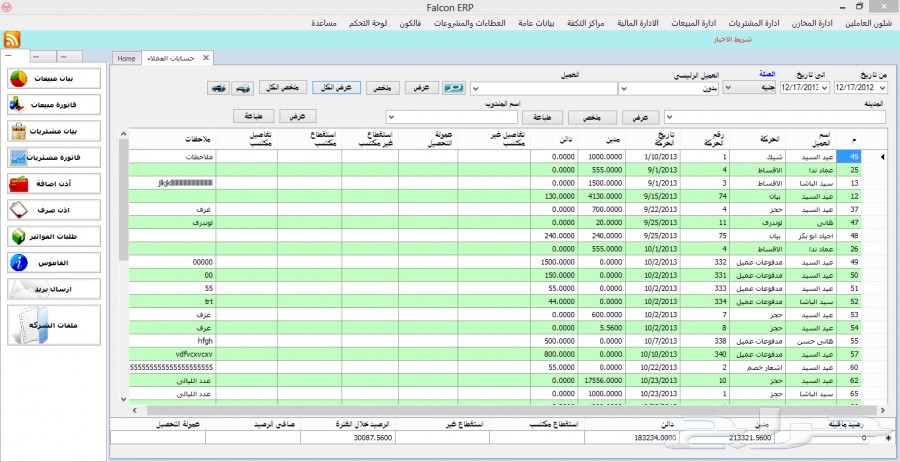Click the طباعة button next to the representative dropdown
The width and height of the screenshot is (900, 462).
tap(541, 117)
